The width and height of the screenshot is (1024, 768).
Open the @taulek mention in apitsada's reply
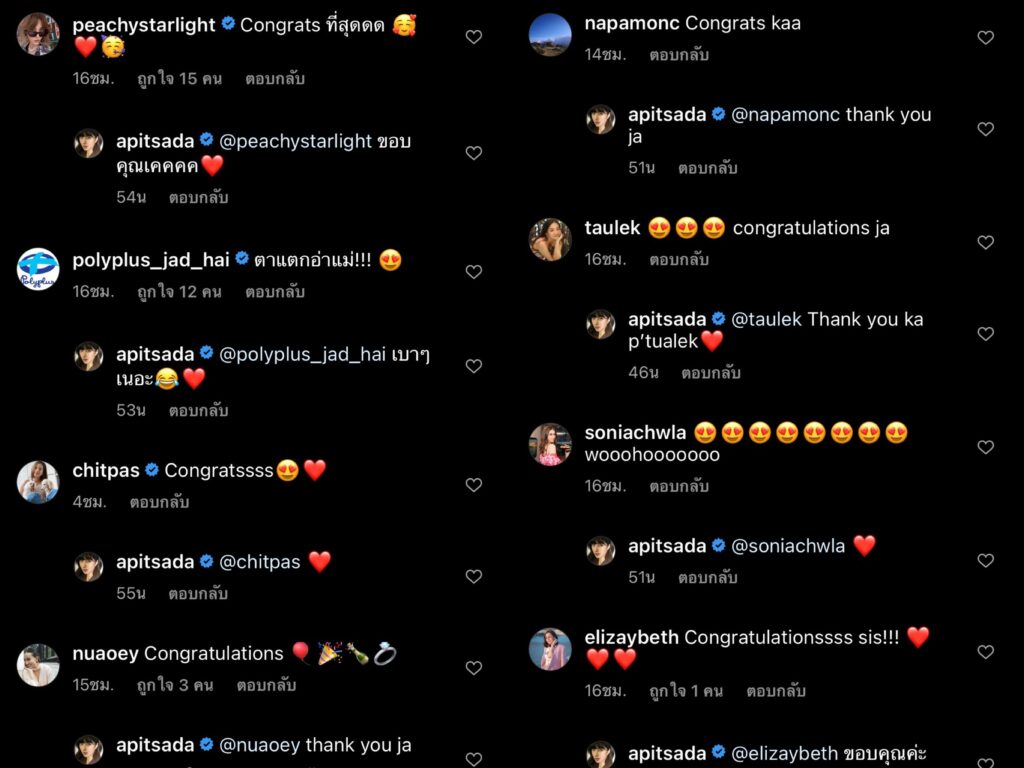[766, 319]
